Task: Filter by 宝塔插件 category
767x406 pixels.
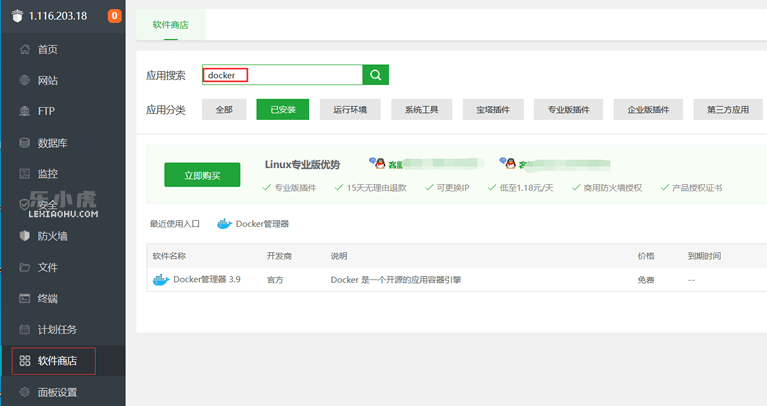Action: (x=493, y=110)
